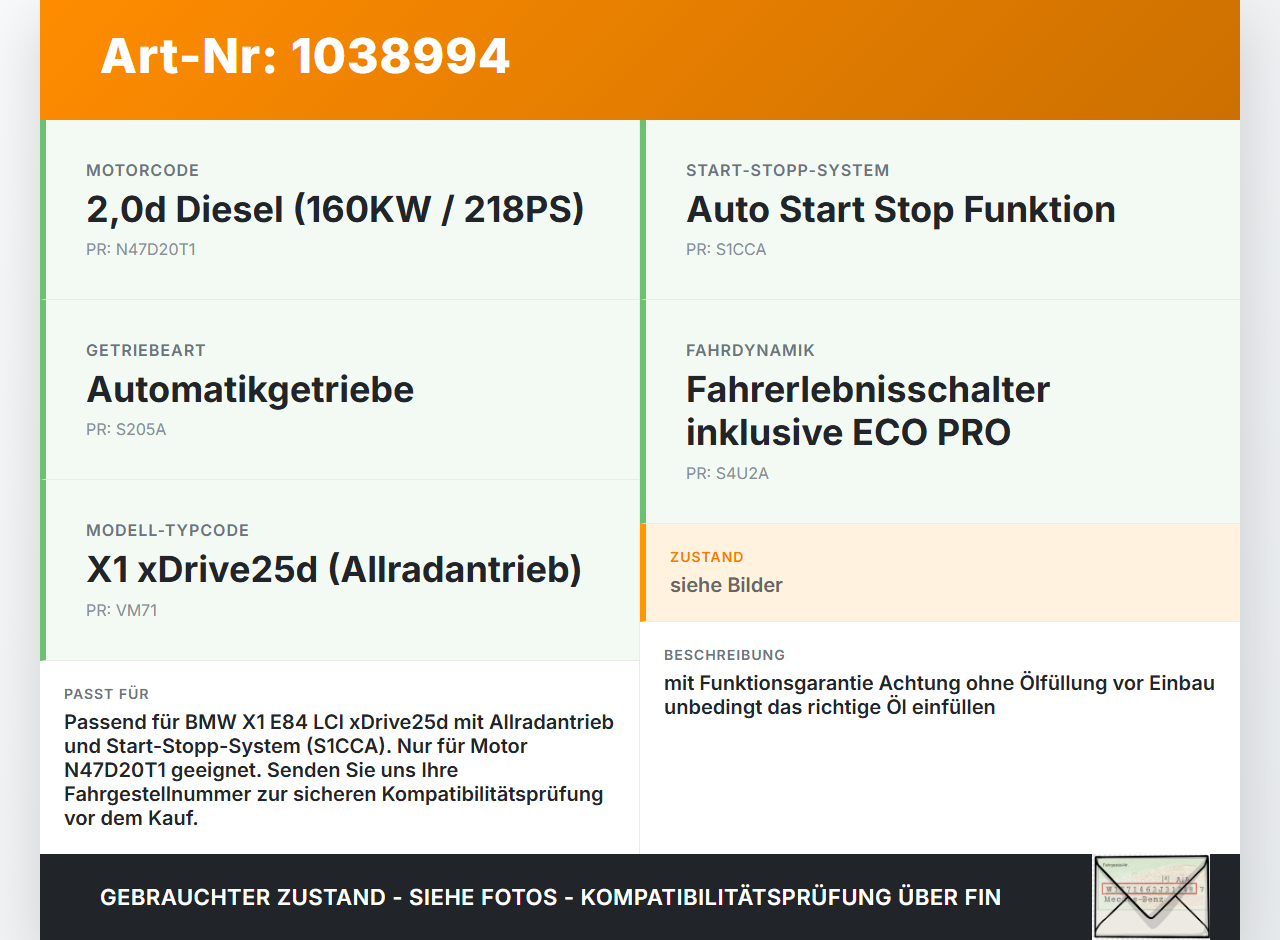The height and width of the screenshot is (940, 1280).
Task: Click the FAHRDYNAMIK label
Action: point(750,350)
